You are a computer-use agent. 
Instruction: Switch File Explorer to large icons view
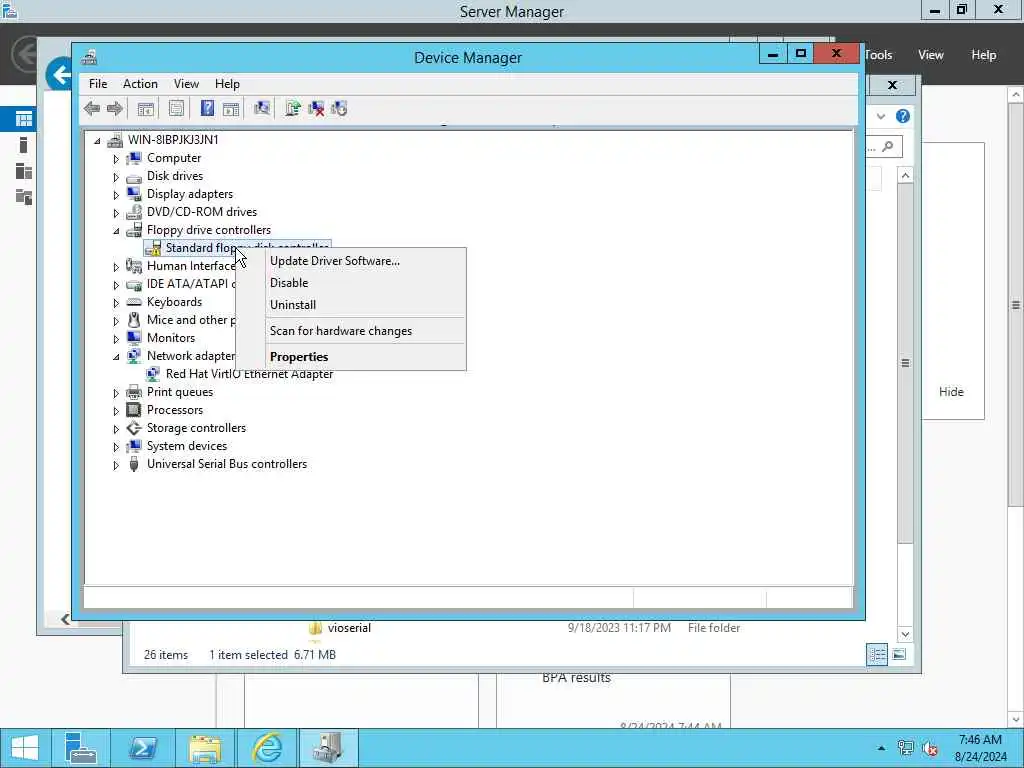click(x=899, y=654)
